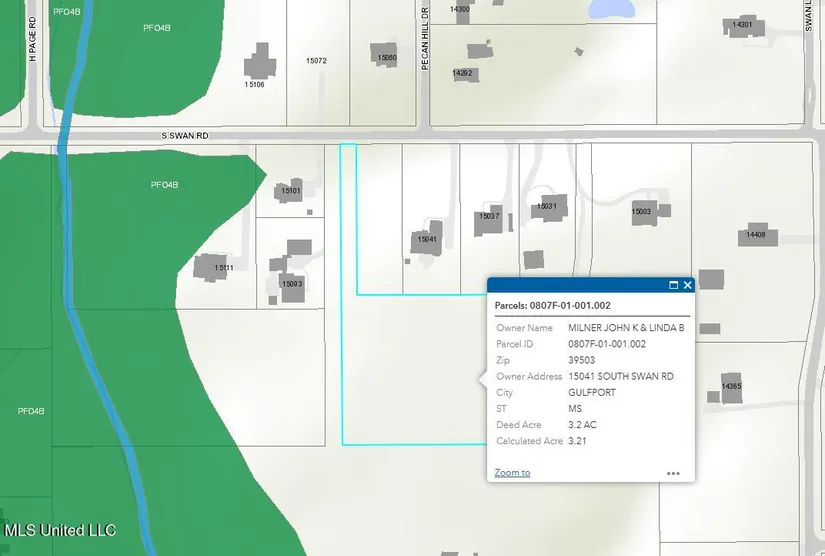The height and width of the screenshot is (556, 825).
Task: Select the building labeled 15101
Action: 290,190
